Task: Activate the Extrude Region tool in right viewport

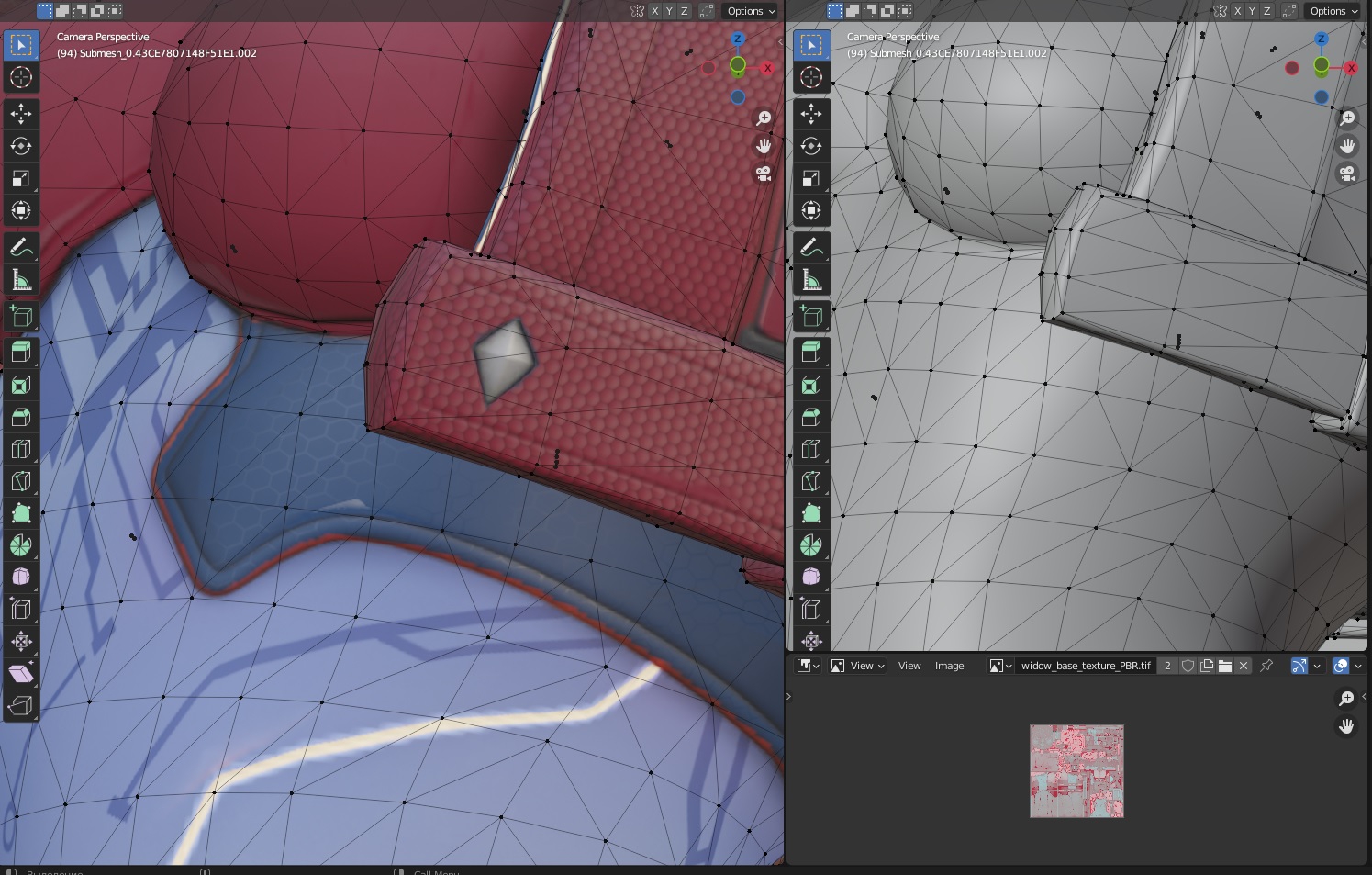Action: [x=811, y=352]
